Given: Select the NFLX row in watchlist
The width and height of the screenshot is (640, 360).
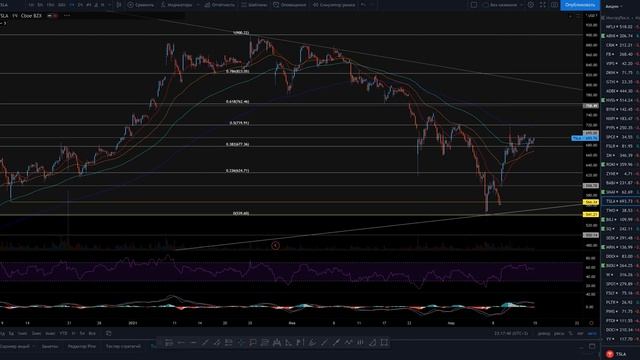Looking at the screenshot, I should coord(621,27).
